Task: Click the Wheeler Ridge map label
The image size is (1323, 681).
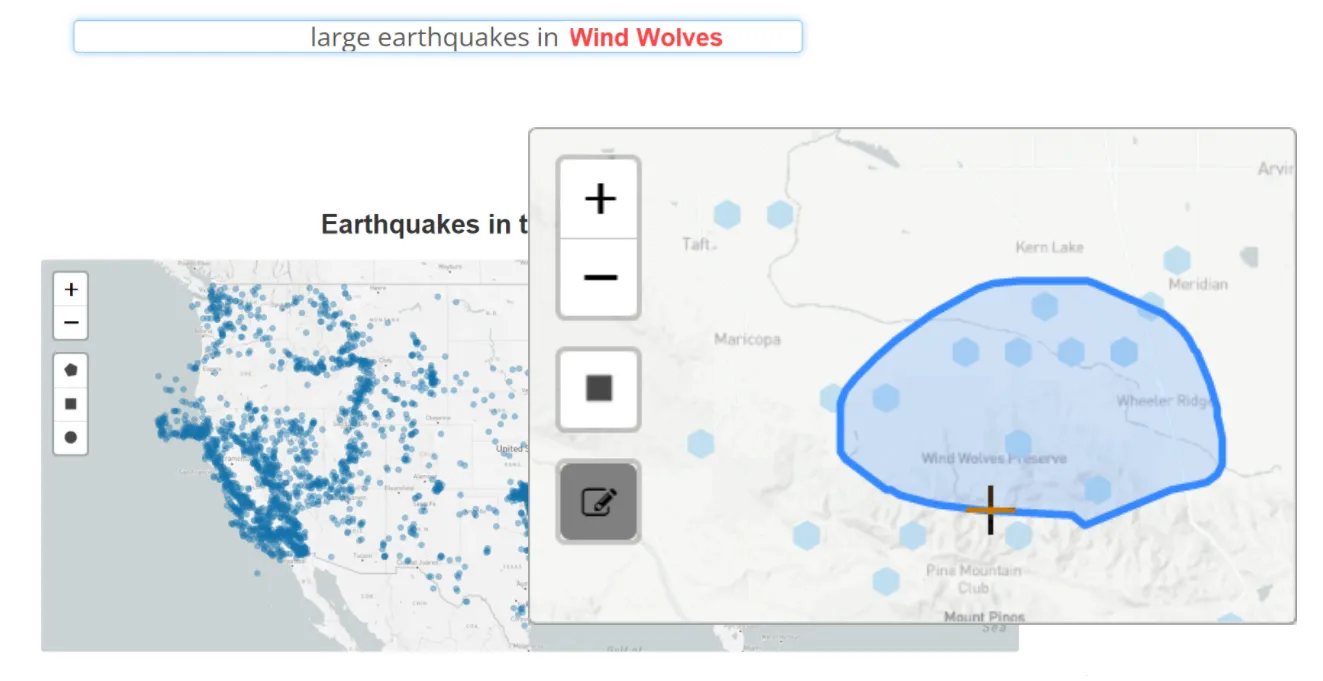Action: (1165, 401)
